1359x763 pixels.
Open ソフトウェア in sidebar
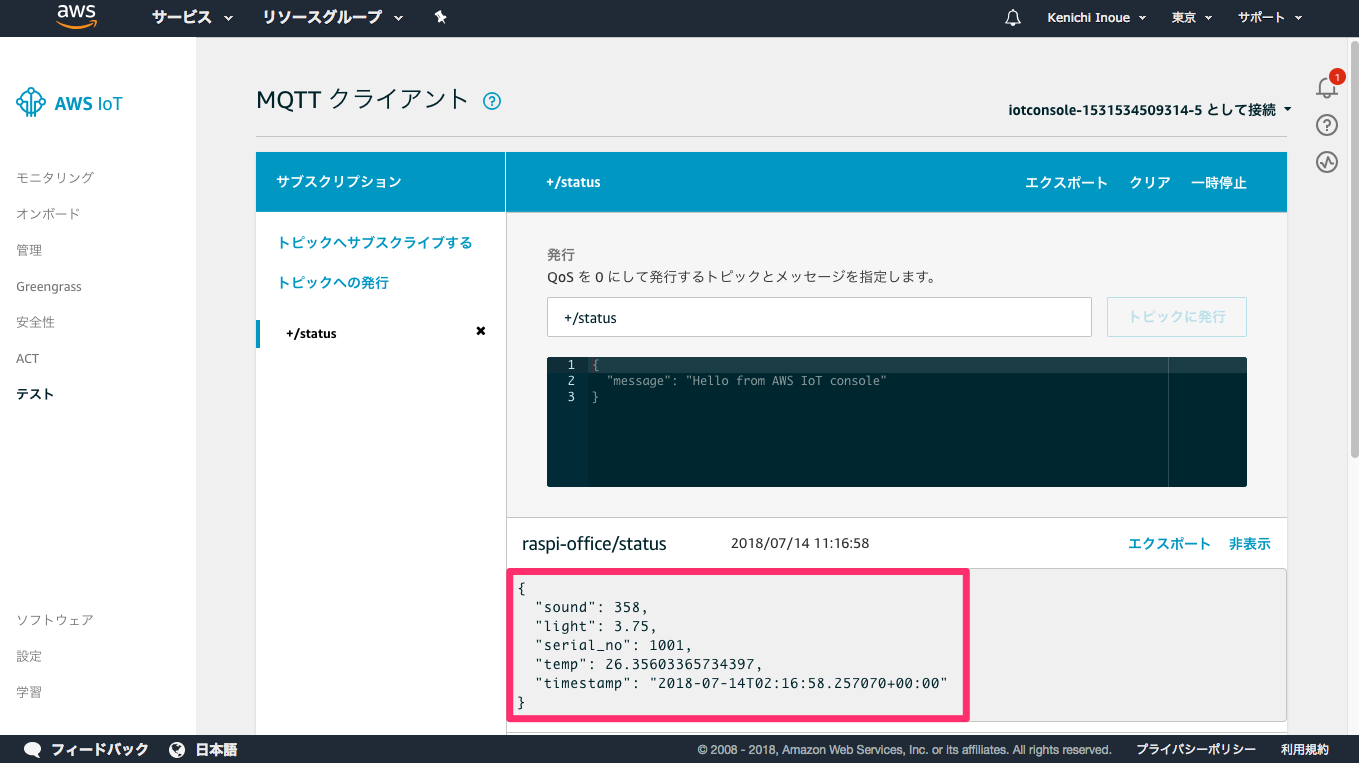pyautogui.click(x=55, y=620)
